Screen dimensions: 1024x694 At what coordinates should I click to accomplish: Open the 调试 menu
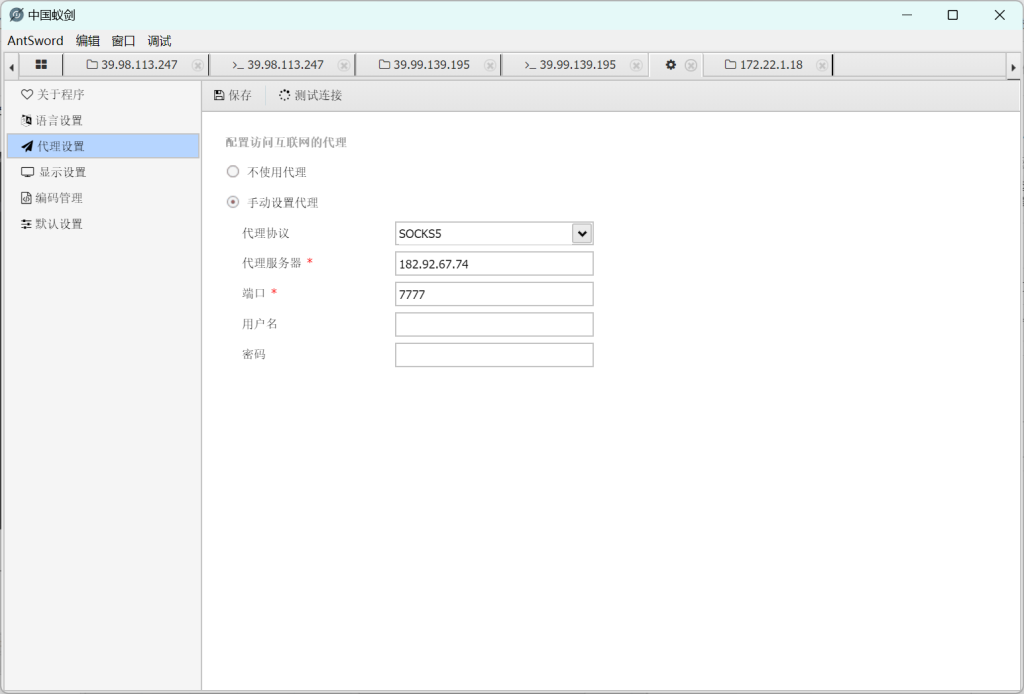159,41
